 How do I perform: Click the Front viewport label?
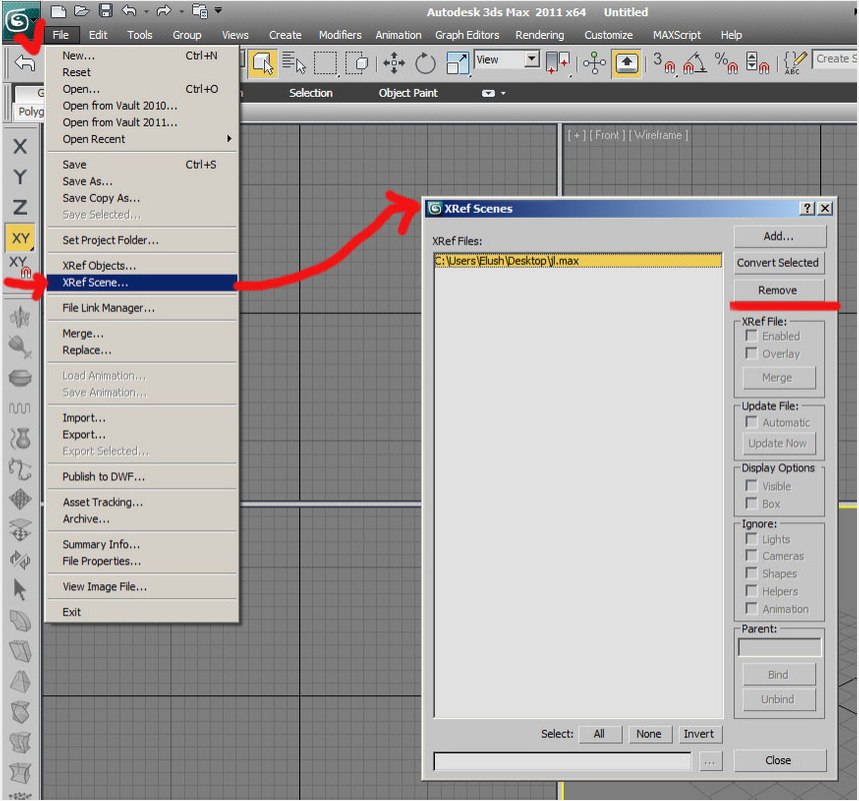pos(607,135)
